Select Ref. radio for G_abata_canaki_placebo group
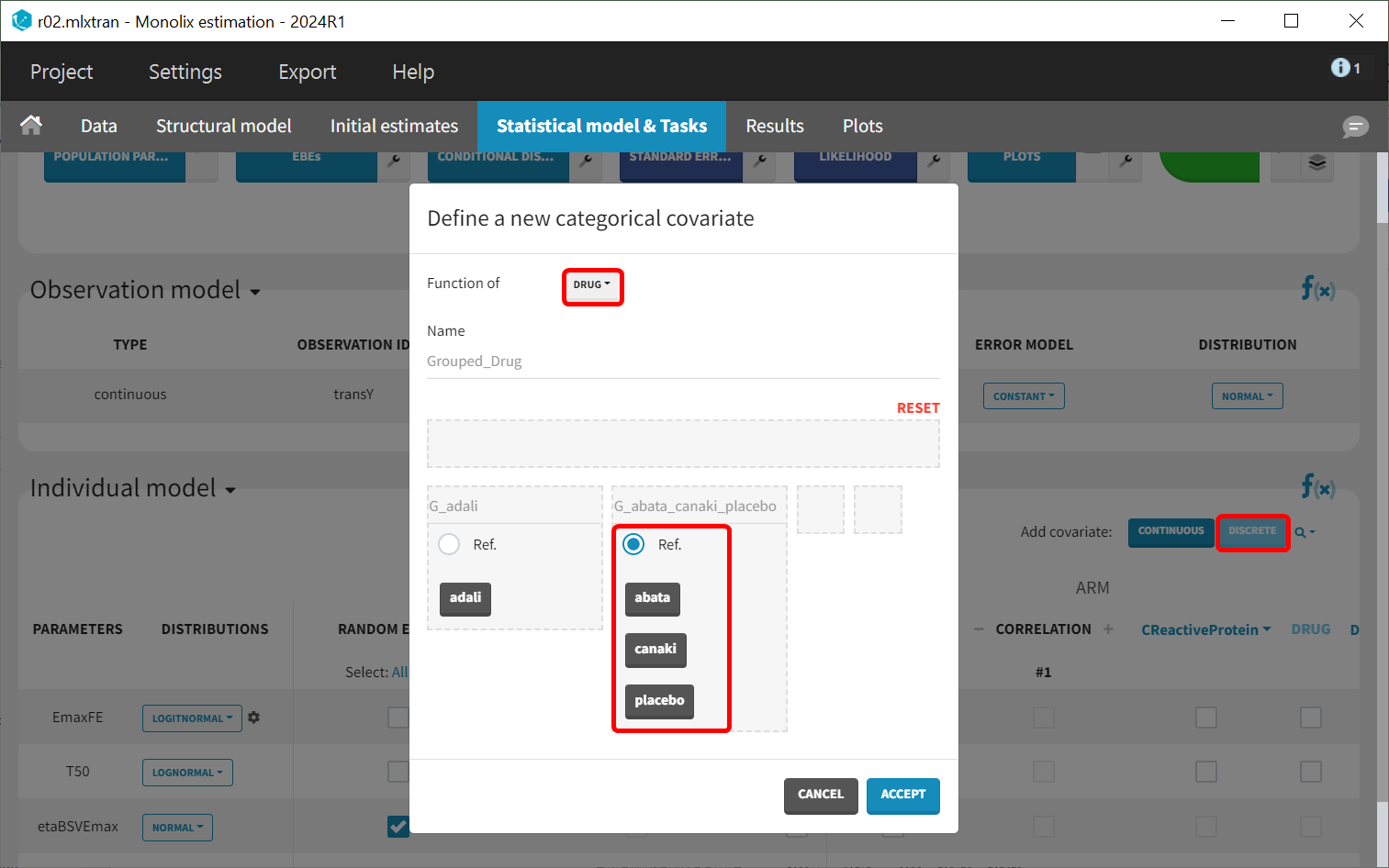The width and height of the screenshot is (1389, 868). (x=633, y=544)
